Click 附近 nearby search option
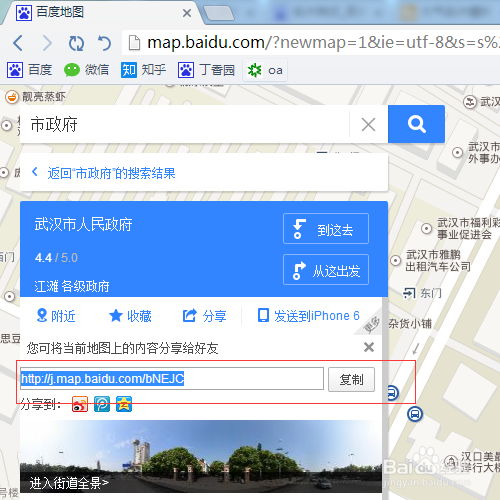Image resolution: width=500 pixels, height=500 pixels. click(56, 316)
